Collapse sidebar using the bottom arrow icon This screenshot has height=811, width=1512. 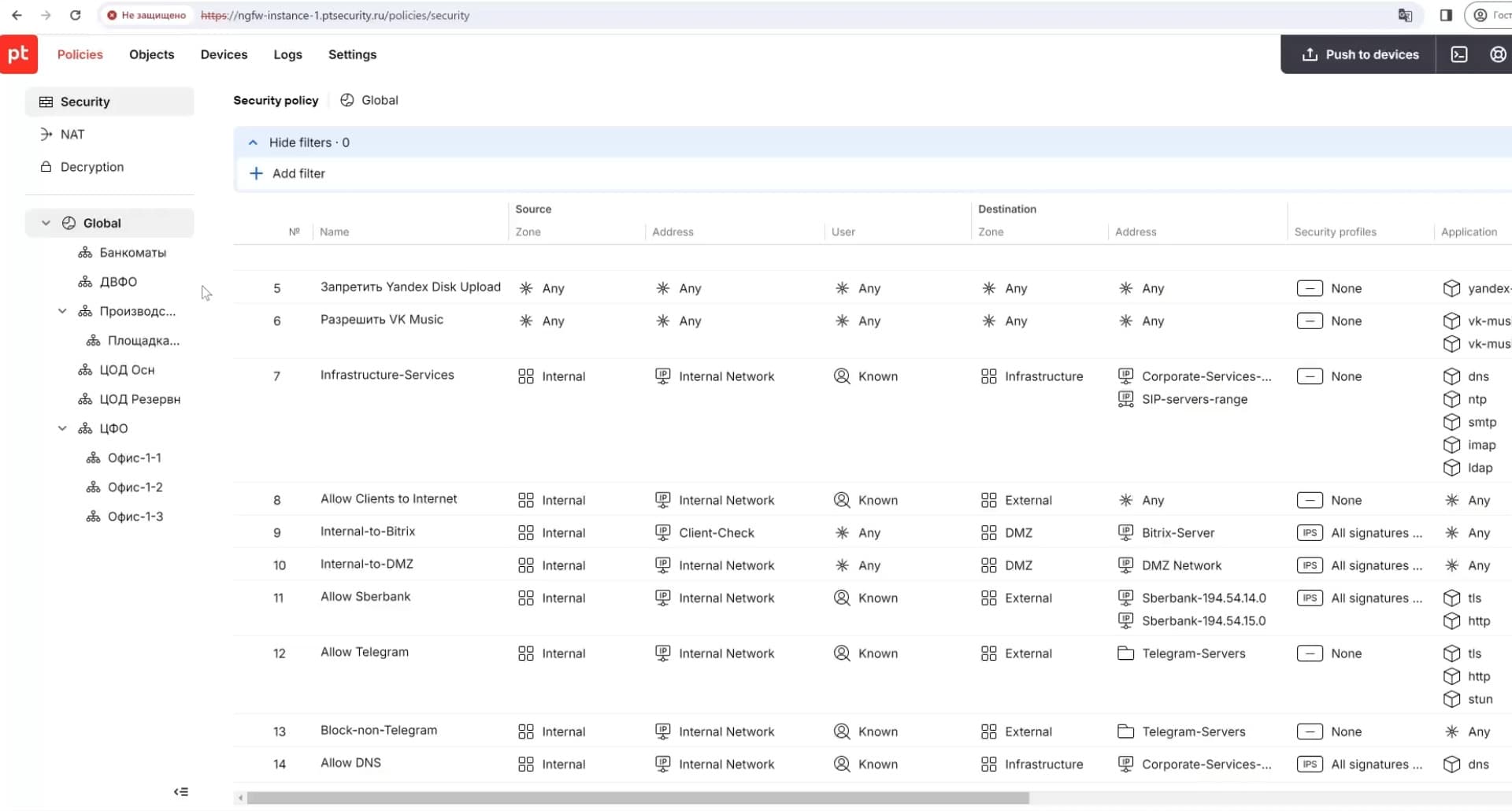tap(181, 792)
